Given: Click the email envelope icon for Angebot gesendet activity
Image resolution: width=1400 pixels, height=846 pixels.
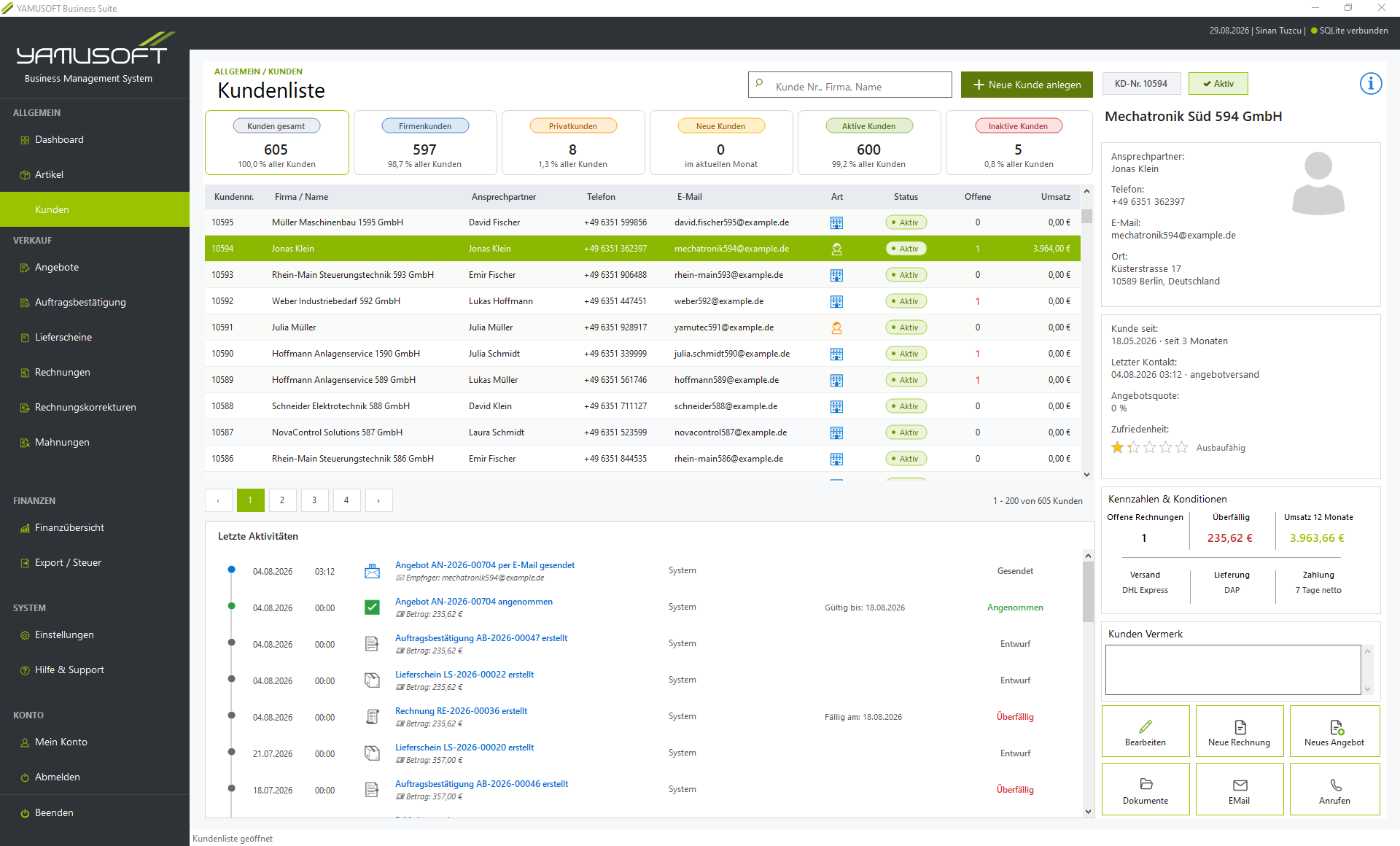Looking at the screenshot, I should point(372,571).
